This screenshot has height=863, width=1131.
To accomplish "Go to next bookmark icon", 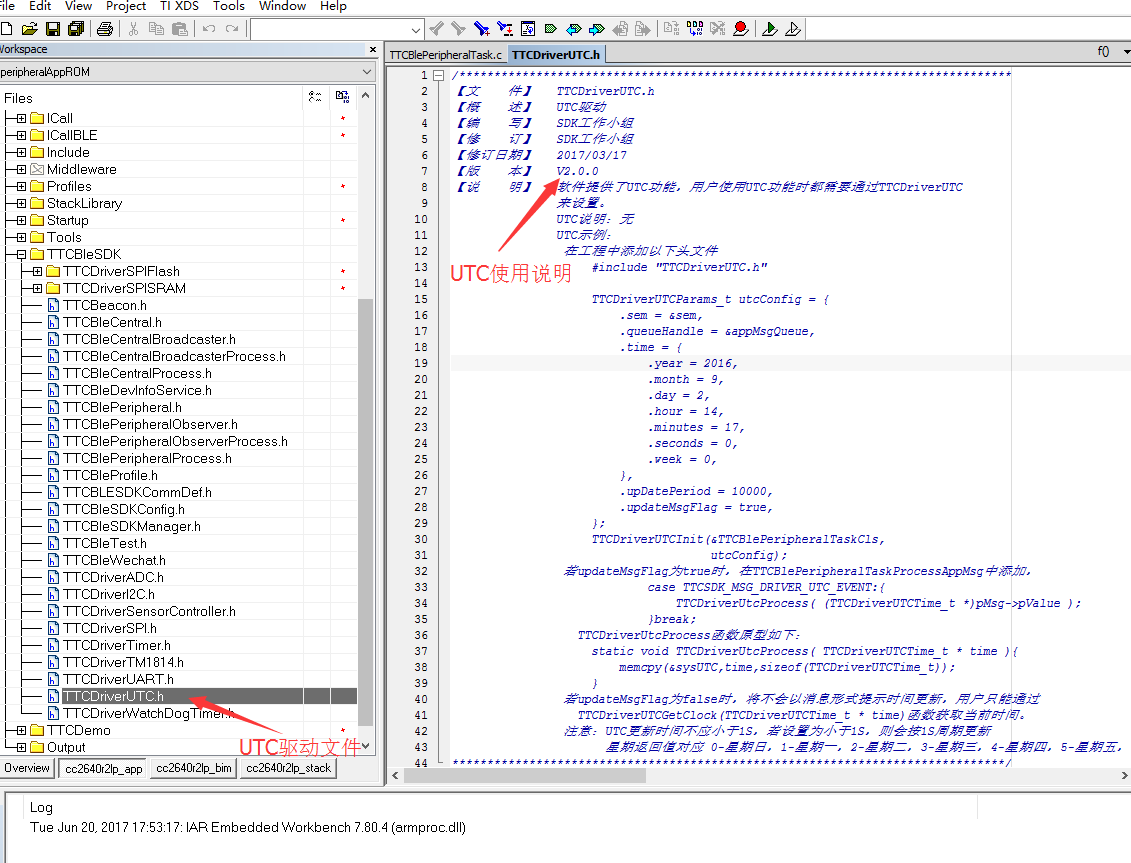I will [x=597, y=29].
